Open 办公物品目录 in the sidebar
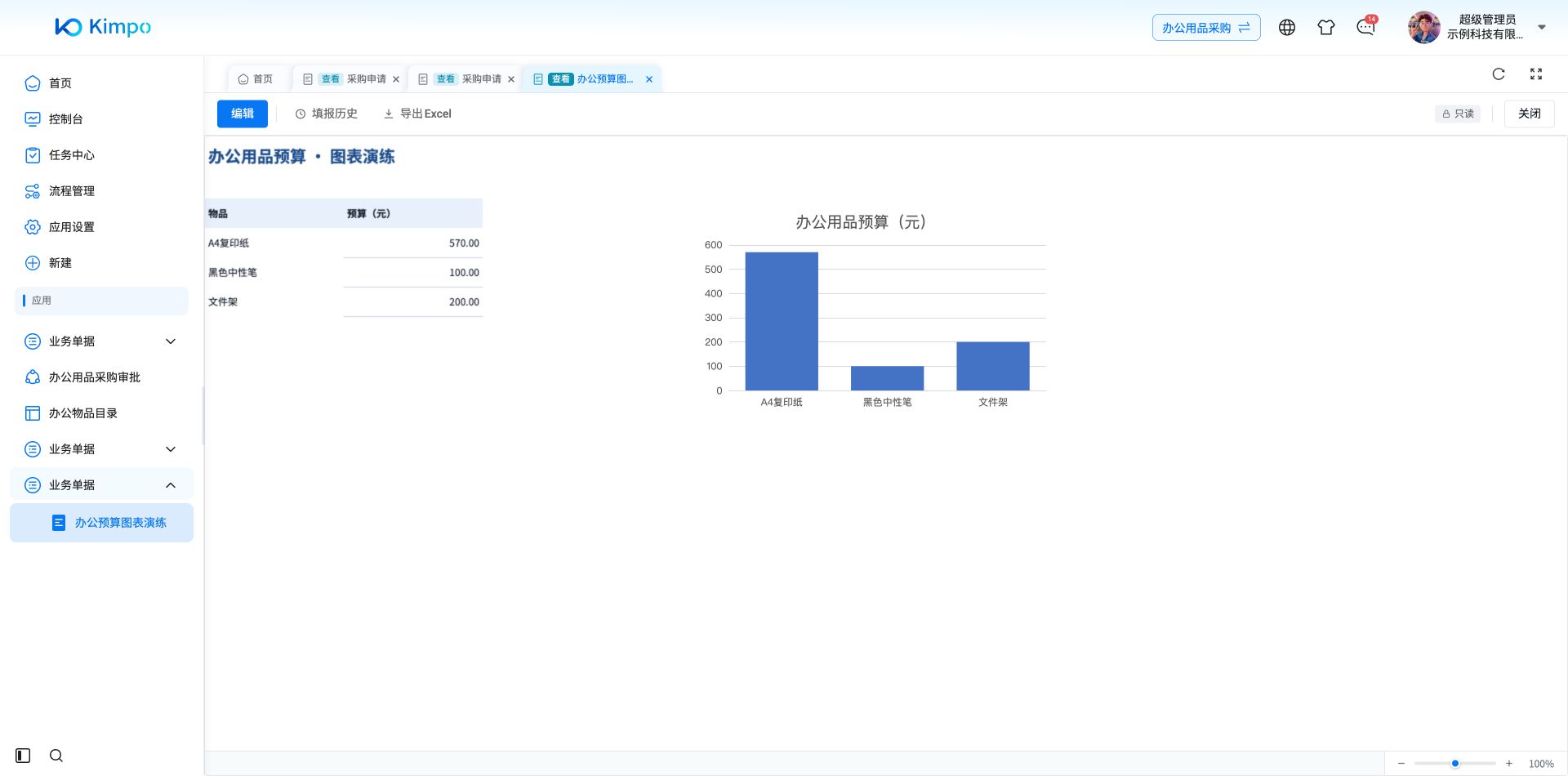The width and height of the screenshot is (1568, 776). pyautogui.click(x=82, y=413)
